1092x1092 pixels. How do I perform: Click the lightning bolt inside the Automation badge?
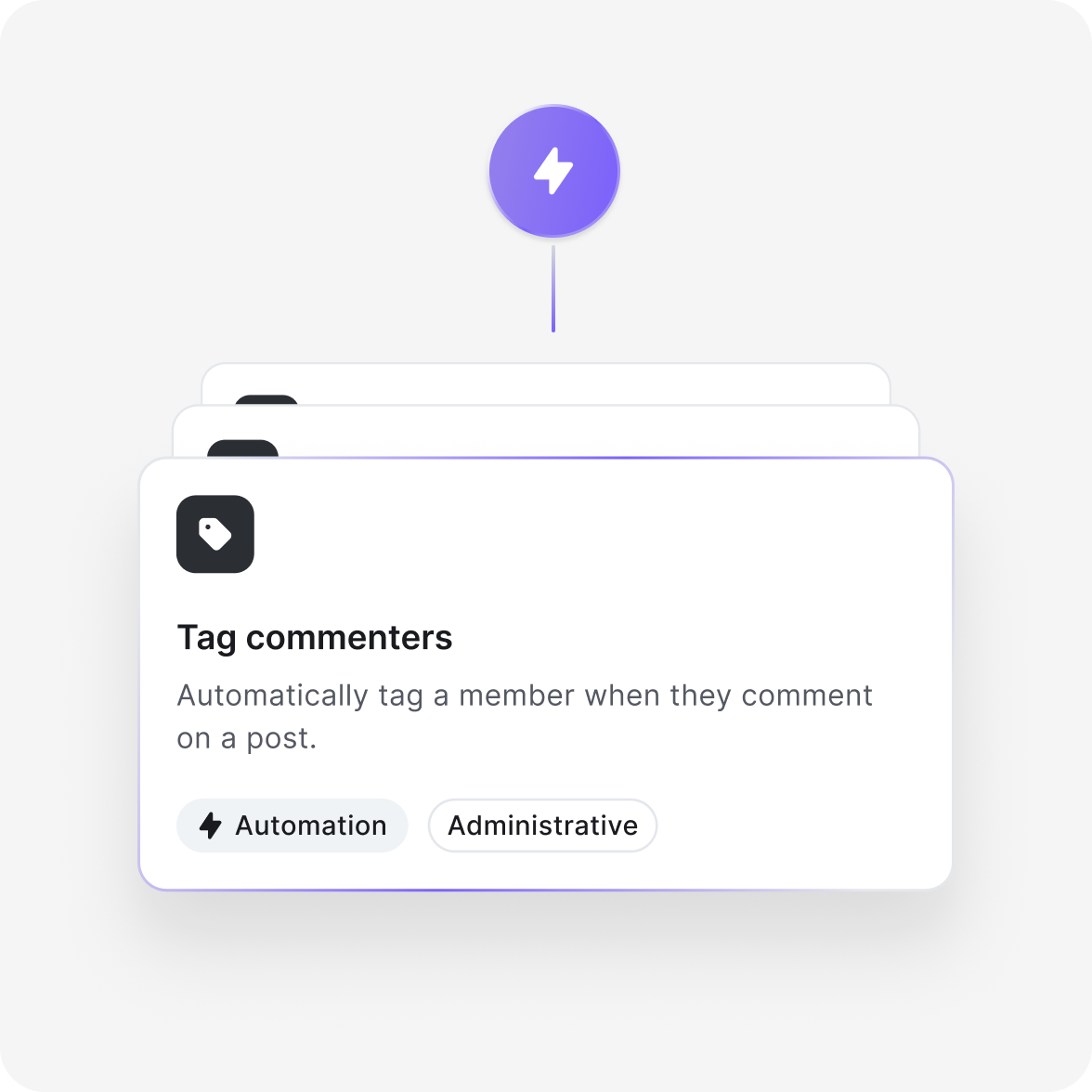210,825
